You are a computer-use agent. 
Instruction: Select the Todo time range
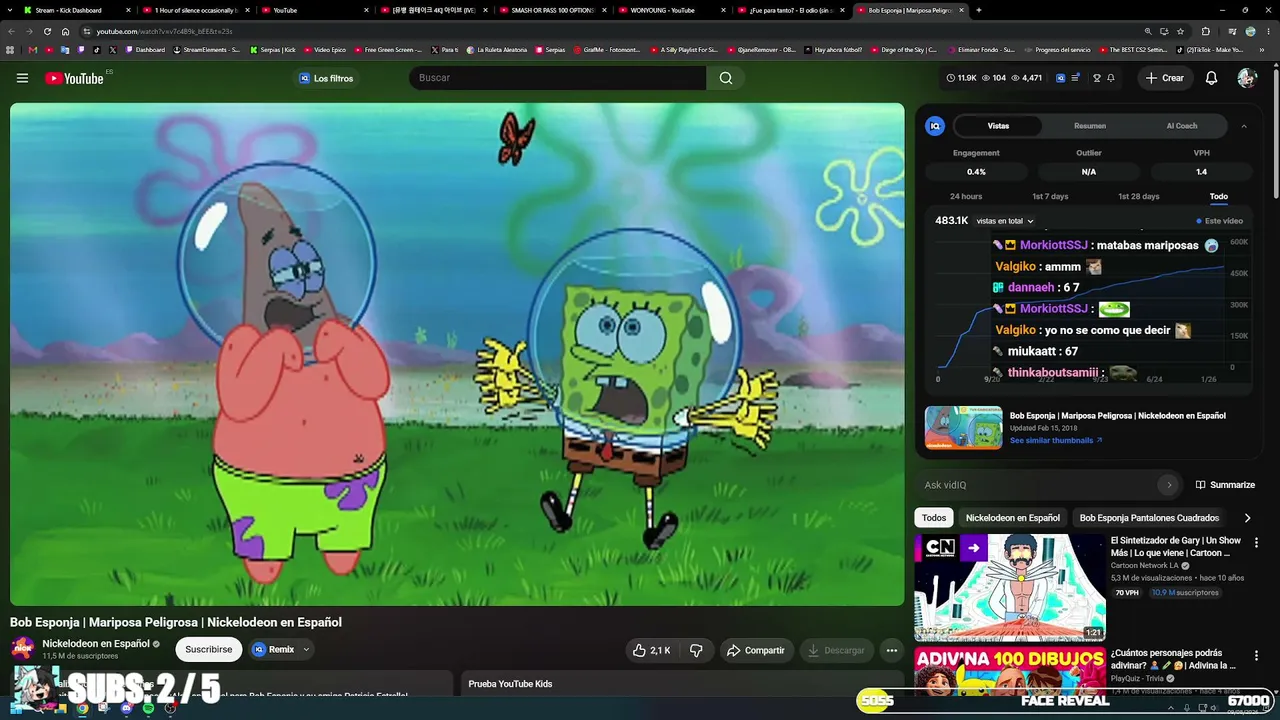[1218, 197]
